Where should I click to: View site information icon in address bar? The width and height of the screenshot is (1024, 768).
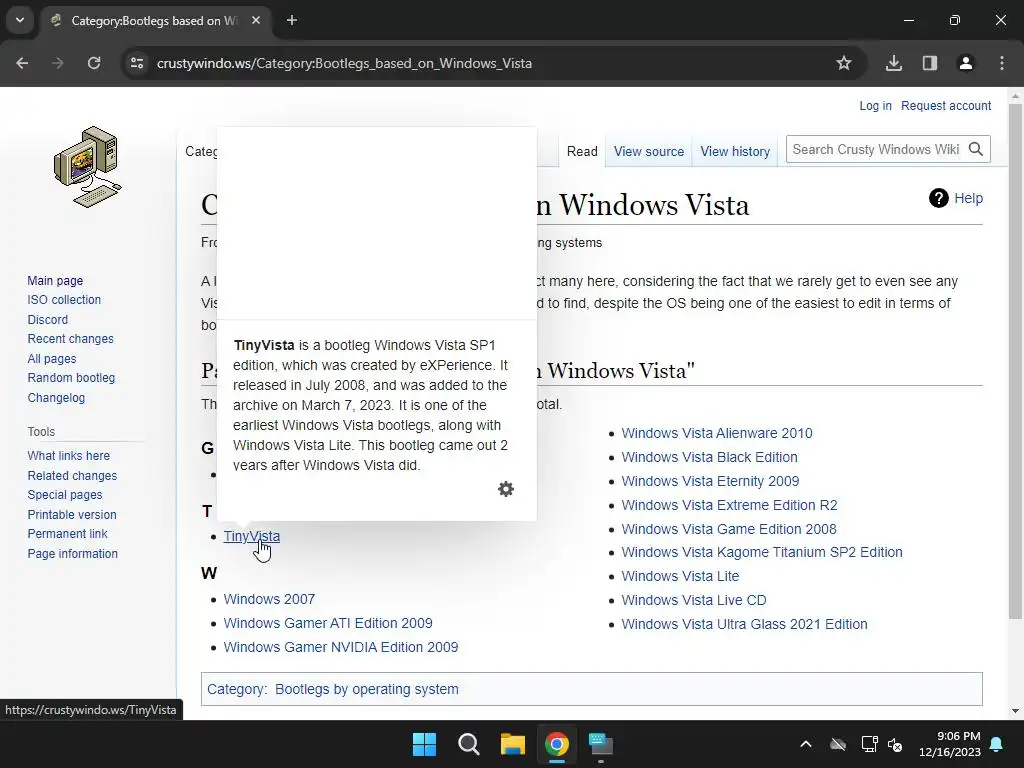[137, 63]
